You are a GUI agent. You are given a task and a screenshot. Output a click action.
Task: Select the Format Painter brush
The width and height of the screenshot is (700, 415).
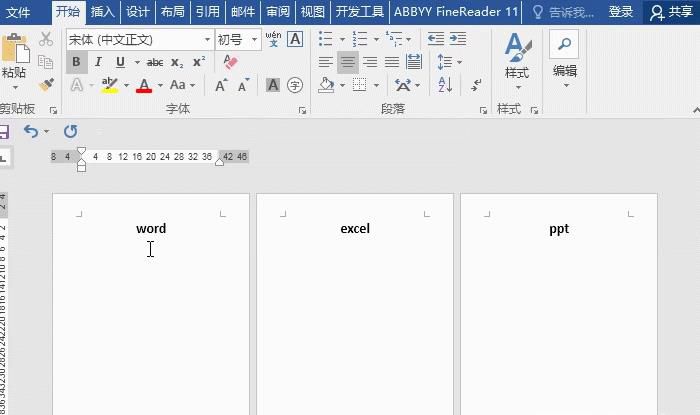[46, 84]
